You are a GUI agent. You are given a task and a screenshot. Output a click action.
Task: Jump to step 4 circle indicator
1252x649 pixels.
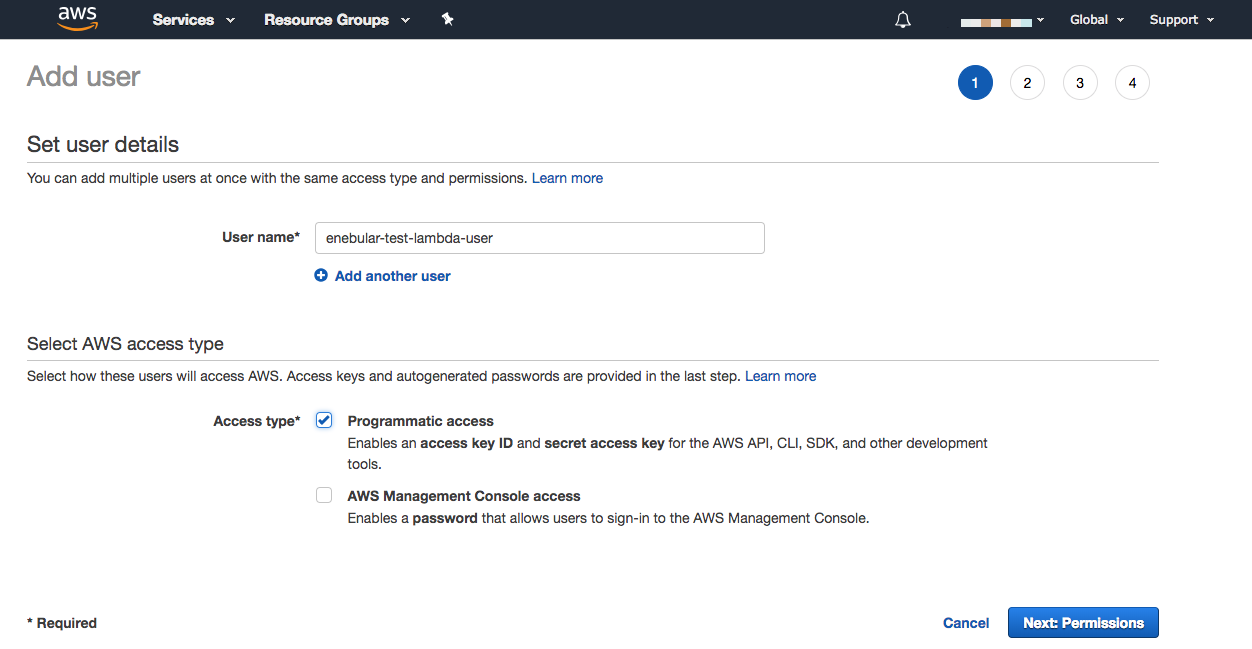(x=1132, y=83)
